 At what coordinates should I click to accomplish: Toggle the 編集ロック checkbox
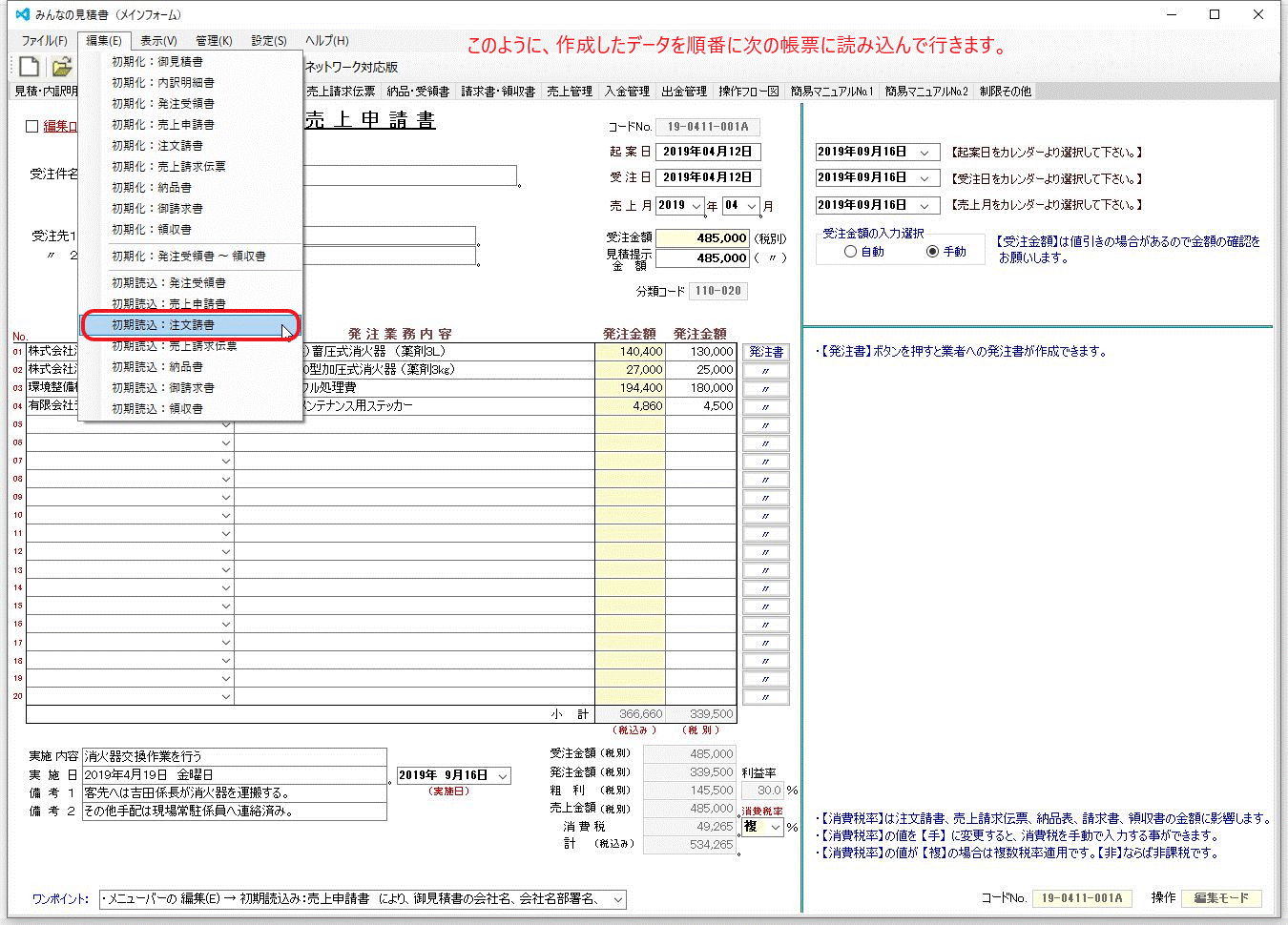click(31, 126)
